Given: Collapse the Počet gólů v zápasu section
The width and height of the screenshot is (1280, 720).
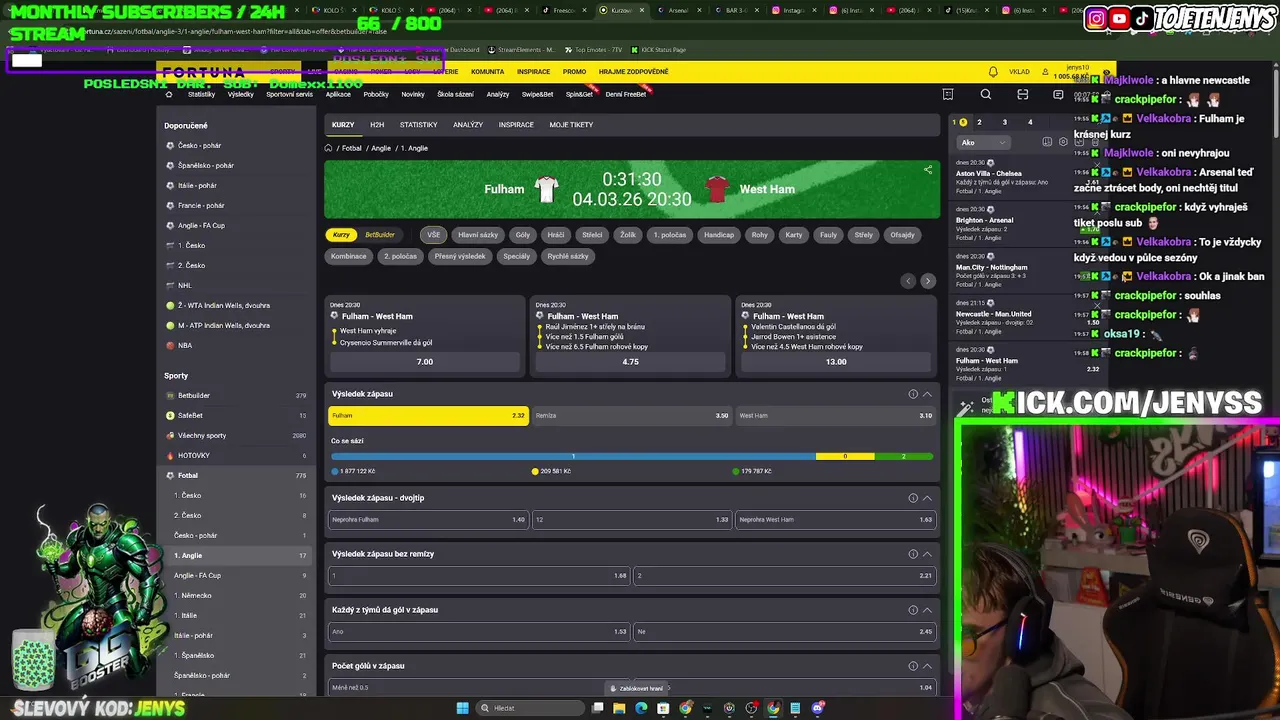Looking at the screenshot, I should coord(927,666).
